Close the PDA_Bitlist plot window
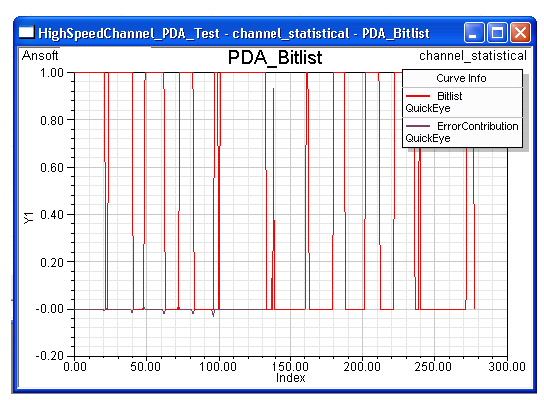The height and width of the screenshot is (400, 544). (520, 33)
